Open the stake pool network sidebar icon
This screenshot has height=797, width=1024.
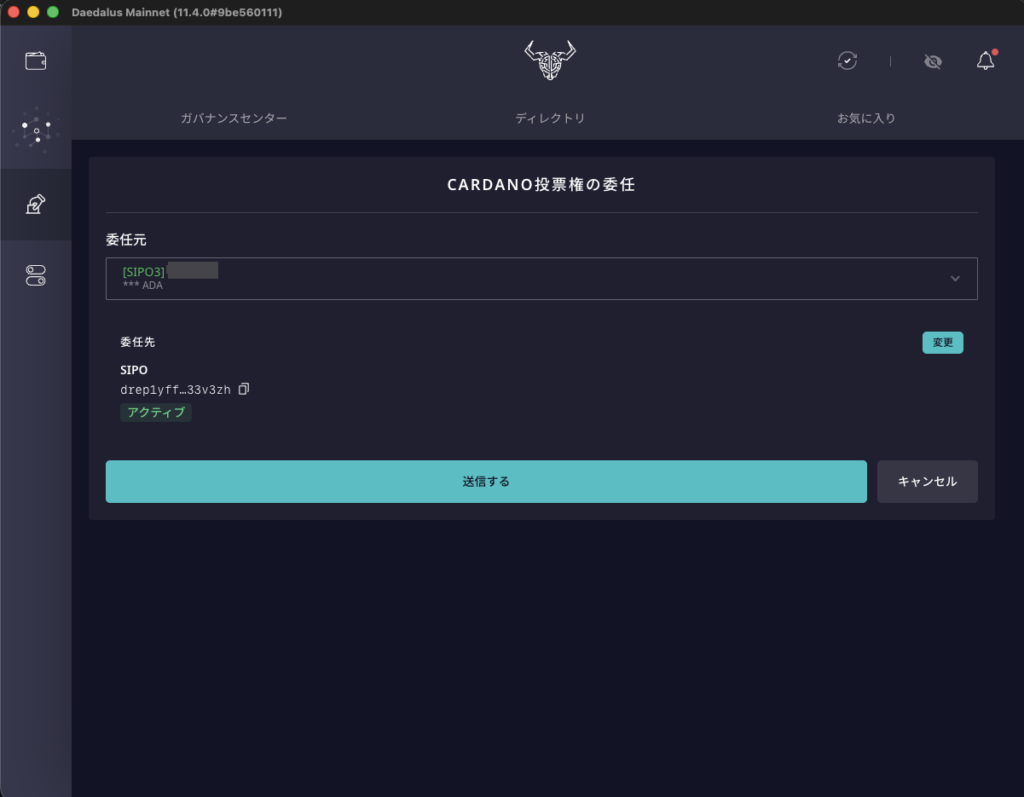pos(36,130)
